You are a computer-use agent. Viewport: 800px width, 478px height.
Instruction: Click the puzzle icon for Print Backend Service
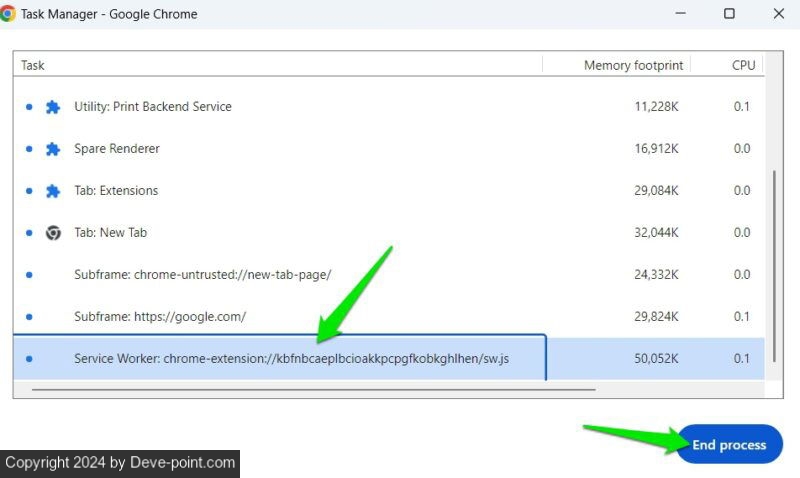coord(53,107)
